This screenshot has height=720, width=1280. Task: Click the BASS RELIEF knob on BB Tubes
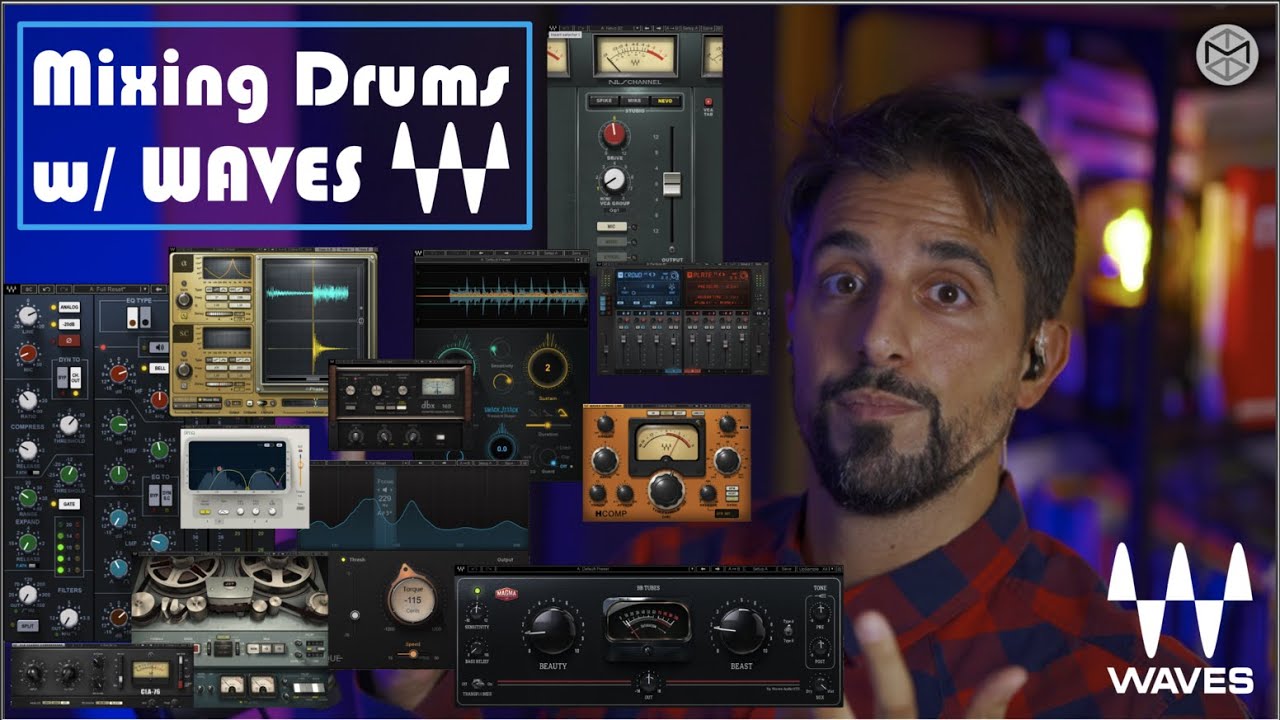477,647
